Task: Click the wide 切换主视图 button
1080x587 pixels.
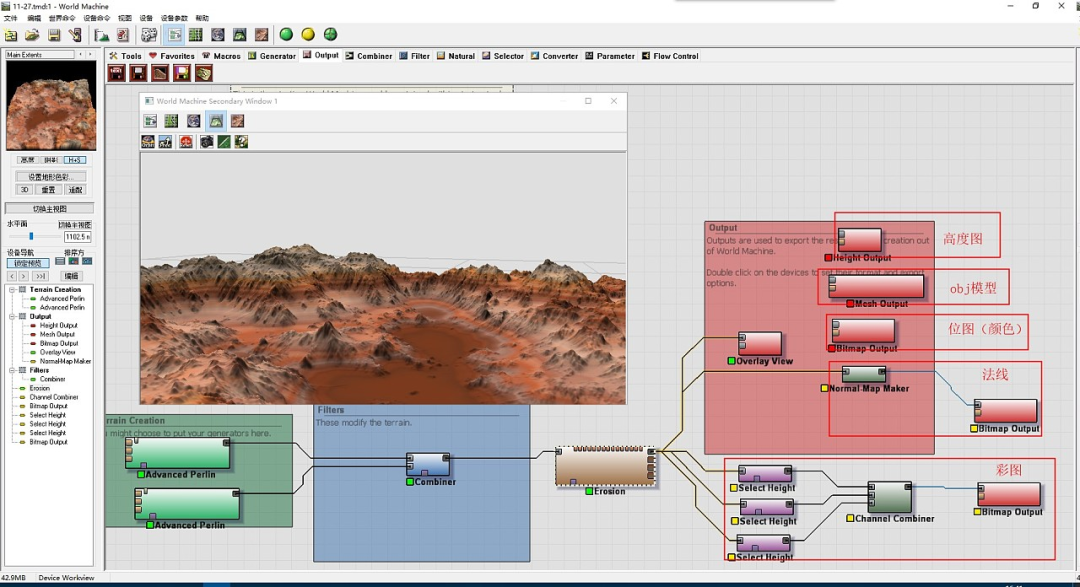Action: click(50, 209)
